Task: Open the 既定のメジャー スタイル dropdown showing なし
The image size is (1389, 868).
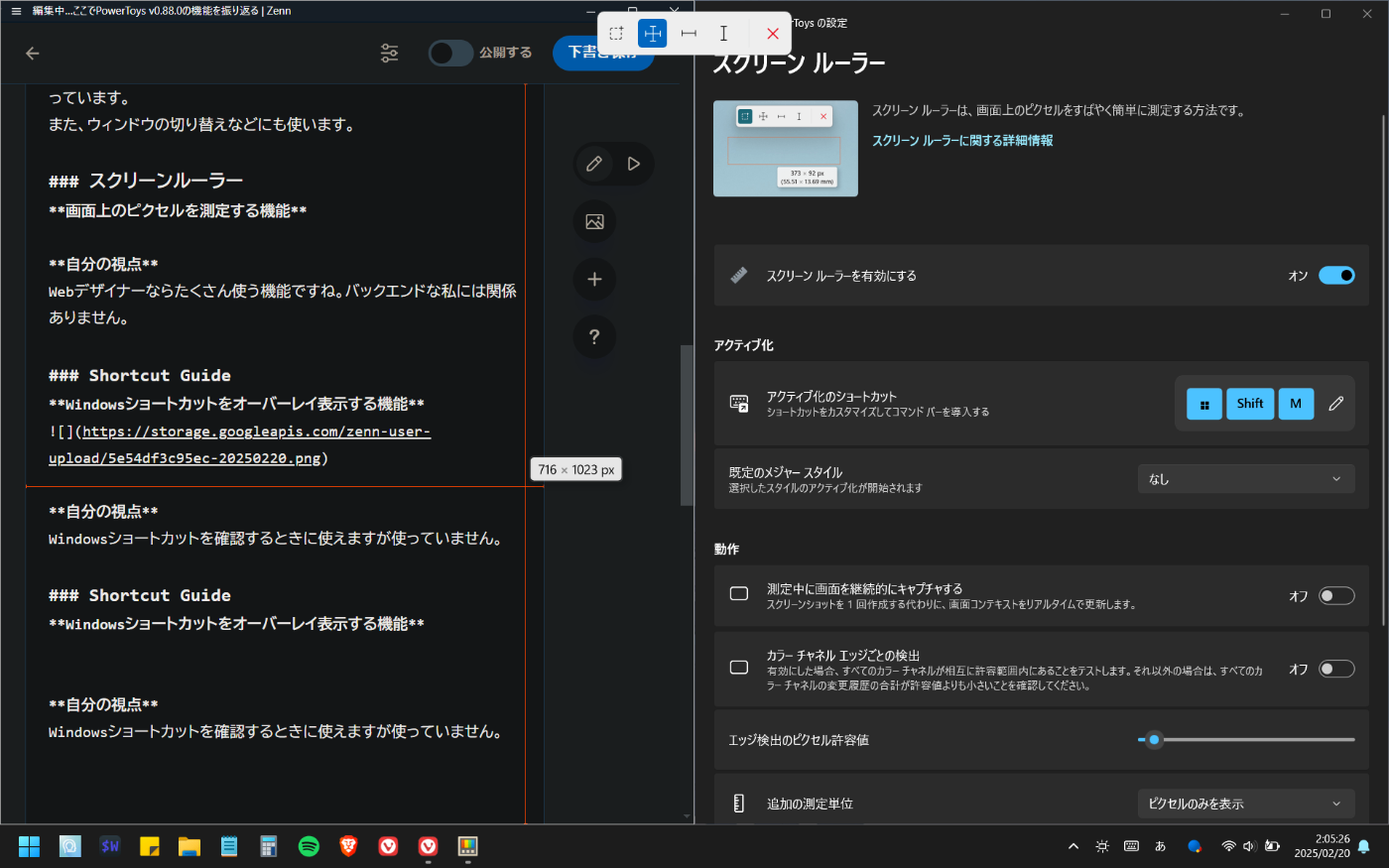Action: click(1246, 479)
